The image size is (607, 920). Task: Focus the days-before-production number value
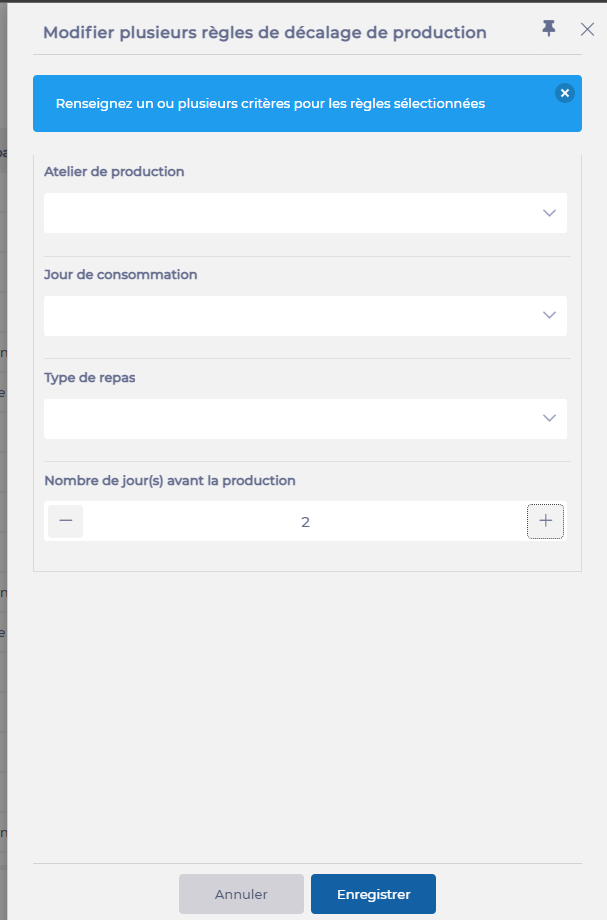coord(305,522)
